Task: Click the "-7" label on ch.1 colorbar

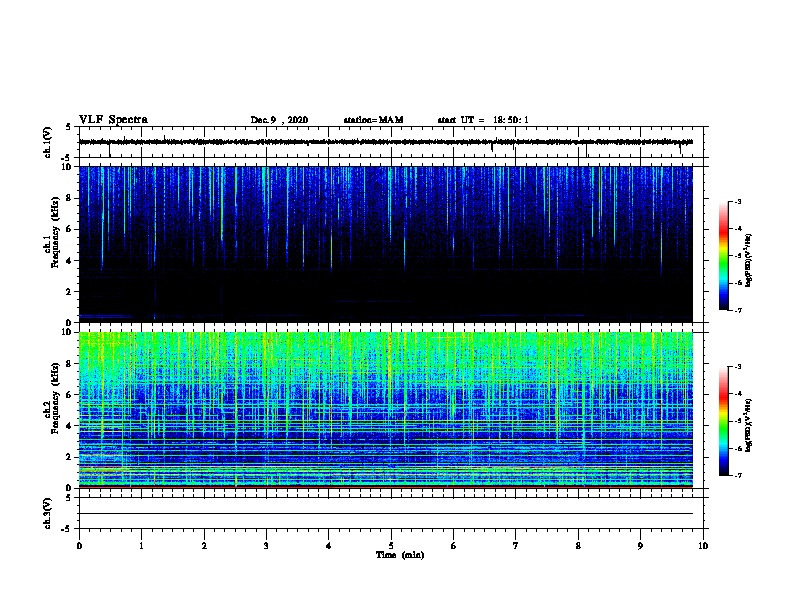Action: pos(737,310)
